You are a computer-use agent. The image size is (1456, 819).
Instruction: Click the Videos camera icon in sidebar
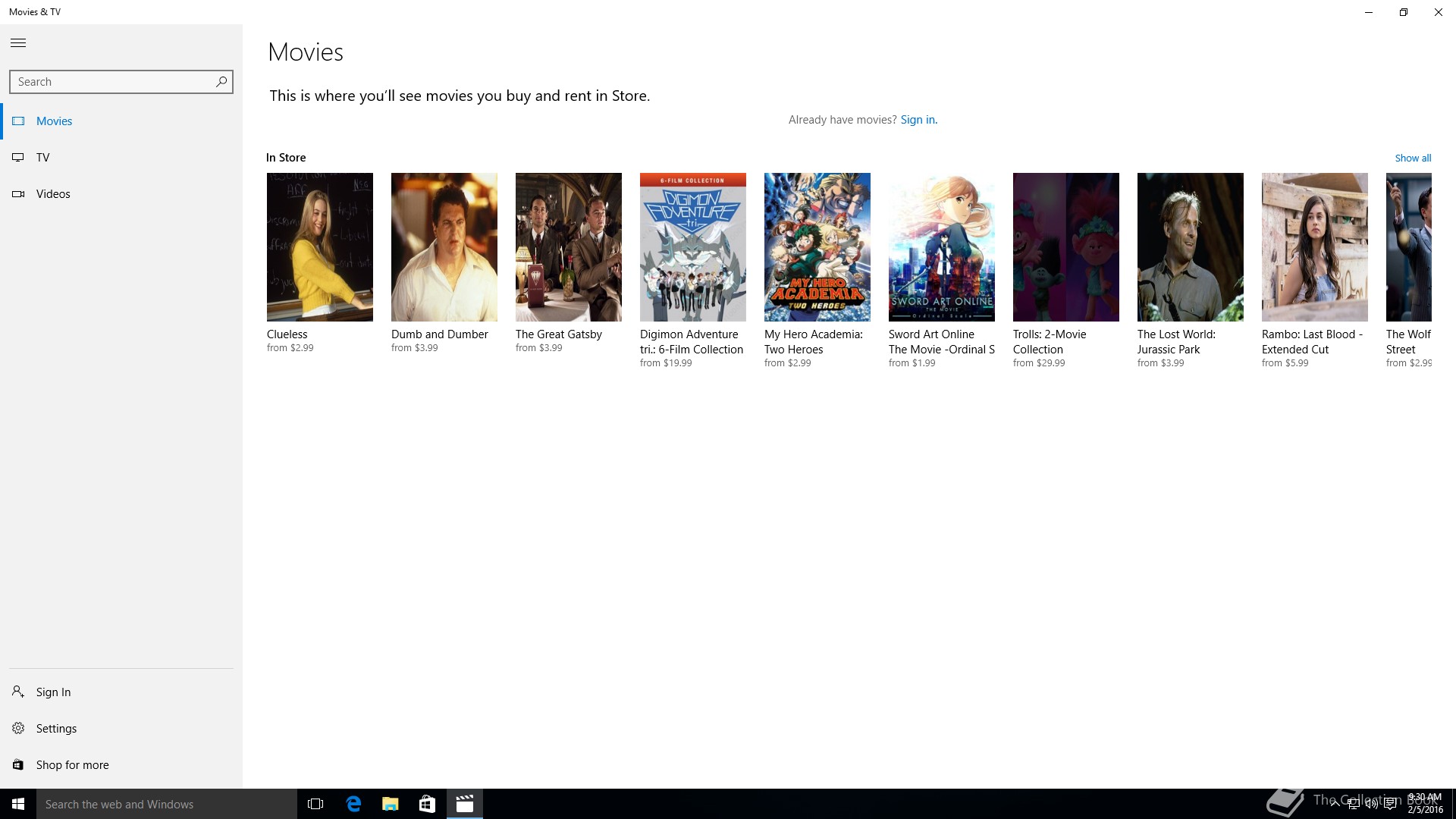pos(18,194)
